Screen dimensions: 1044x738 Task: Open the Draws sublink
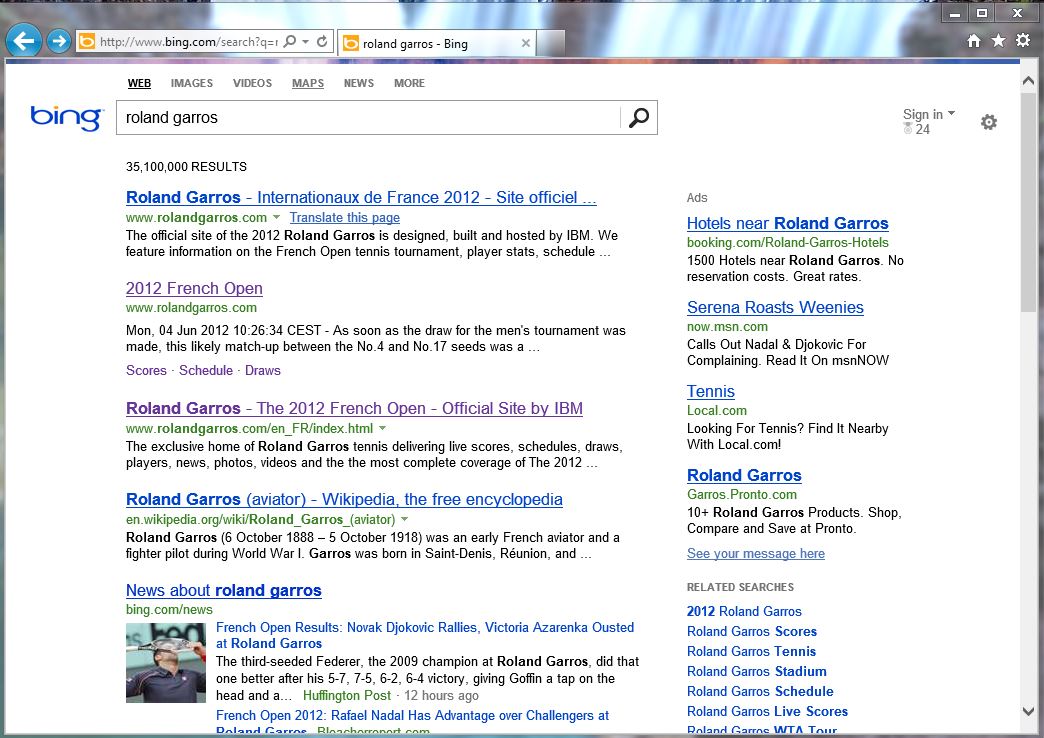pyautogui.click(x=263, y=370)
